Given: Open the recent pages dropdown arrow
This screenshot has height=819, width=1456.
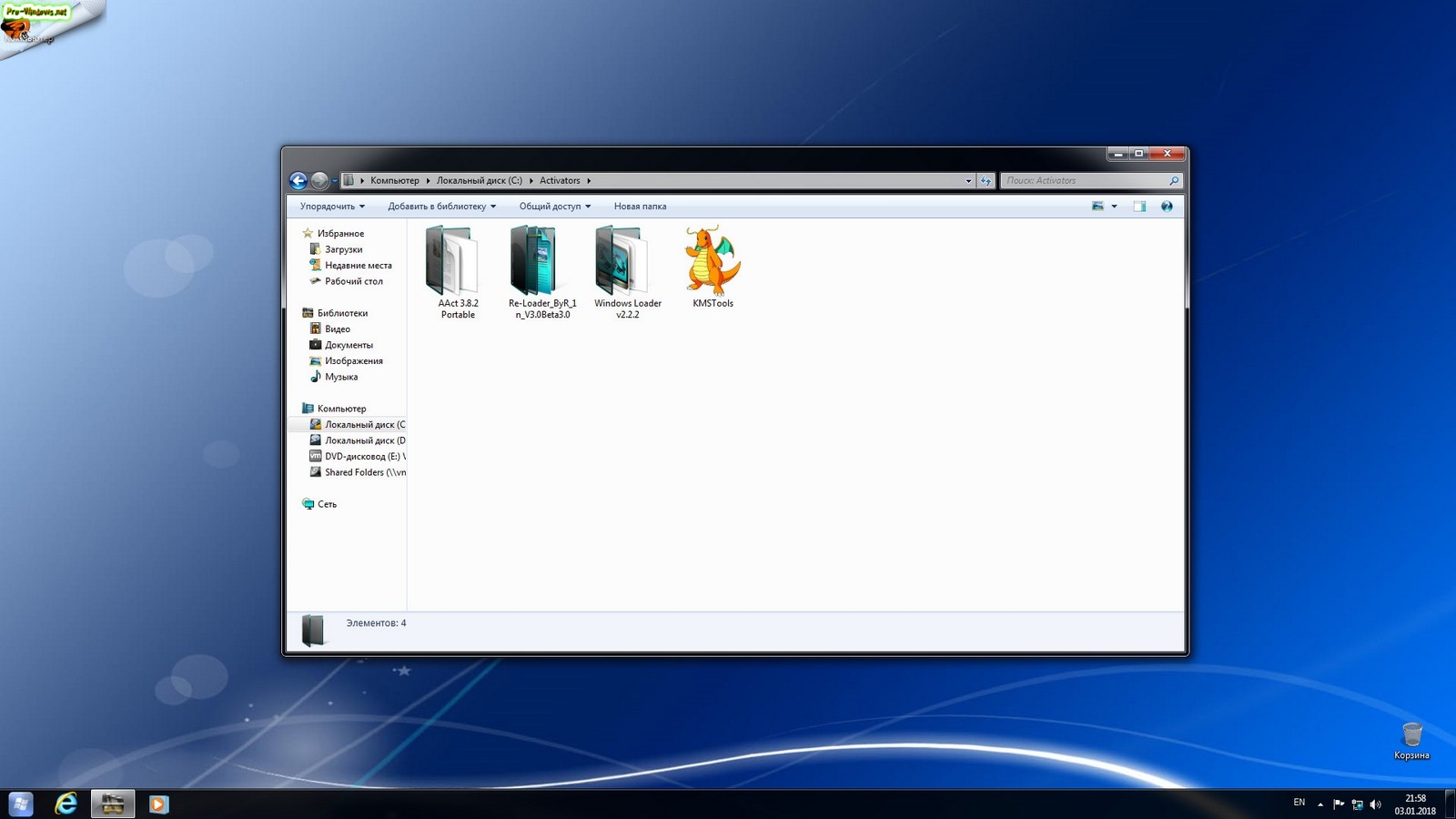Looking at the screenshot, I should point(335,181).
